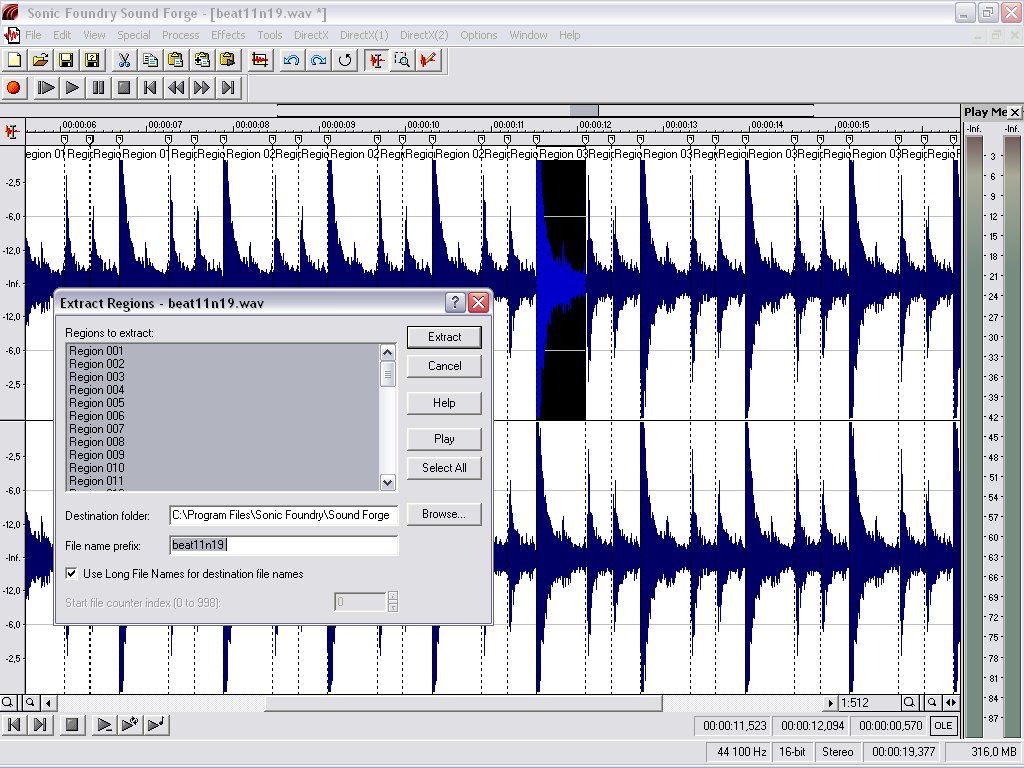This screenshot has height=768, width=1024.
Task: Click Play All in transport toolbar
Action: click(46, 88)
